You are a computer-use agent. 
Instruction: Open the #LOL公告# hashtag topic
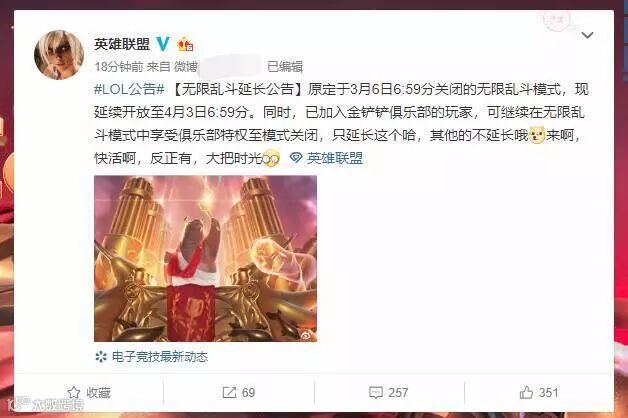[x=129, y=89]
